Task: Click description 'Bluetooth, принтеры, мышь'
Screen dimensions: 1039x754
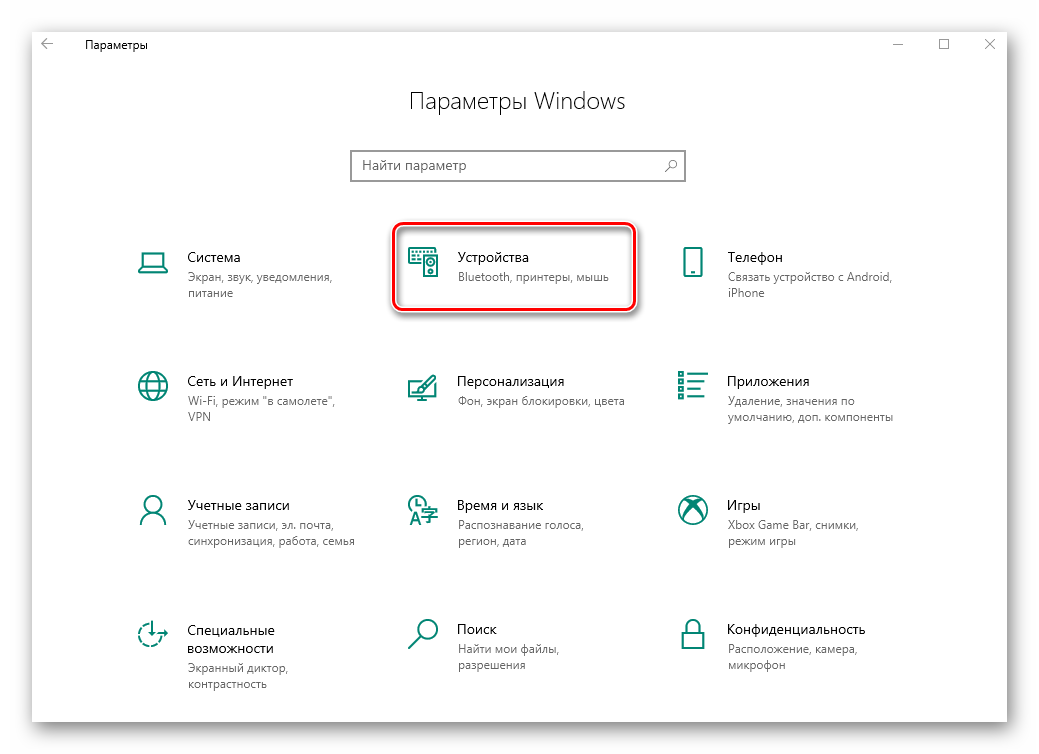Action: 533,277
